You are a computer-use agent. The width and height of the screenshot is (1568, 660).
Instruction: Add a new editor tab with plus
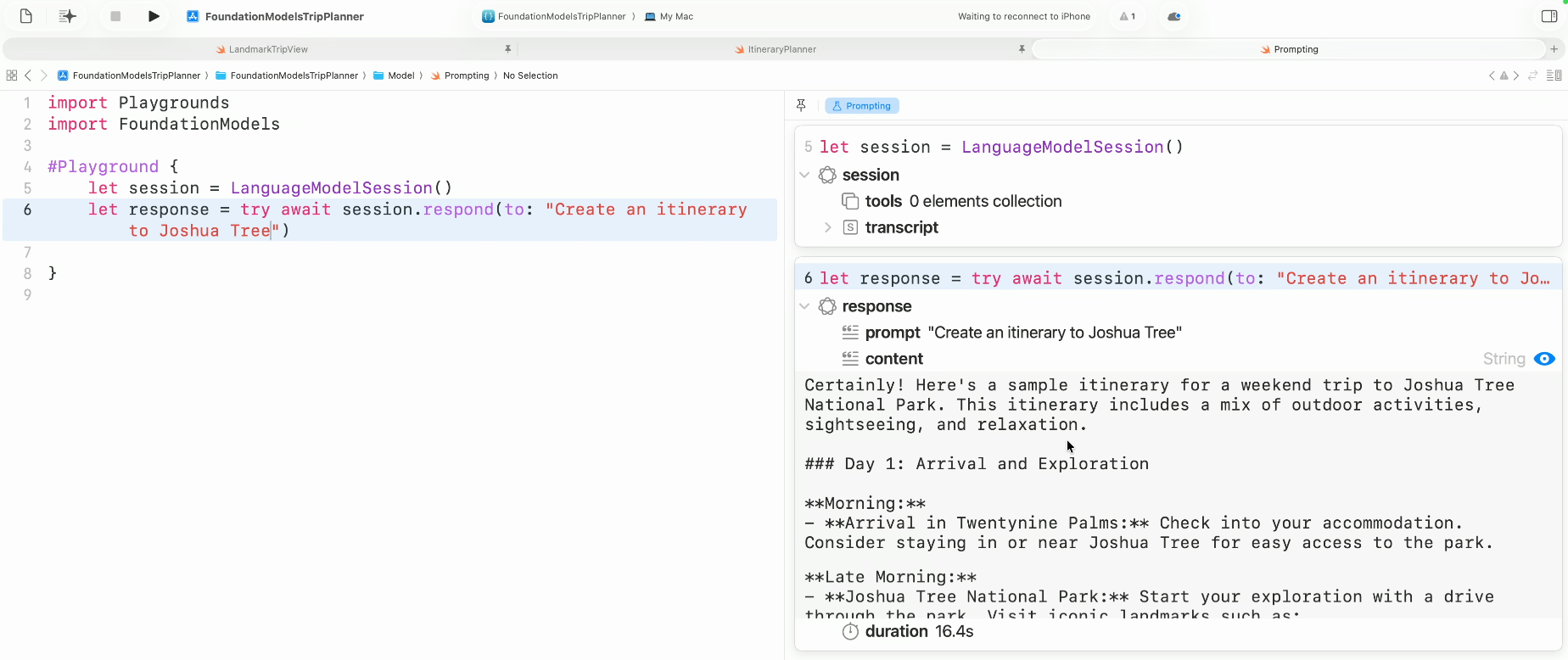tap(1554, 49)
